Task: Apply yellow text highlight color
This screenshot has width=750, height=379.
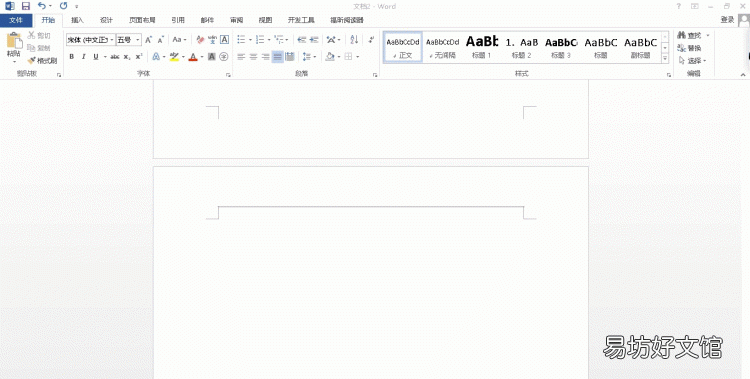Action: pyautogui.click(x=174, y=56)
